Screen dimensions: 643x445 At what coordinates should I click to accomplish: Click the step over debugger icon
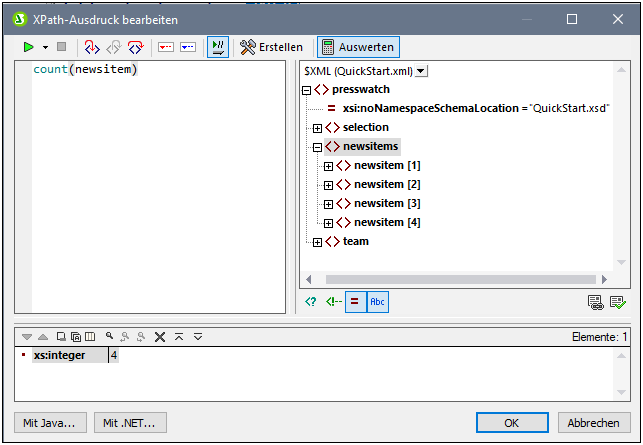click(x=136, y=48)
